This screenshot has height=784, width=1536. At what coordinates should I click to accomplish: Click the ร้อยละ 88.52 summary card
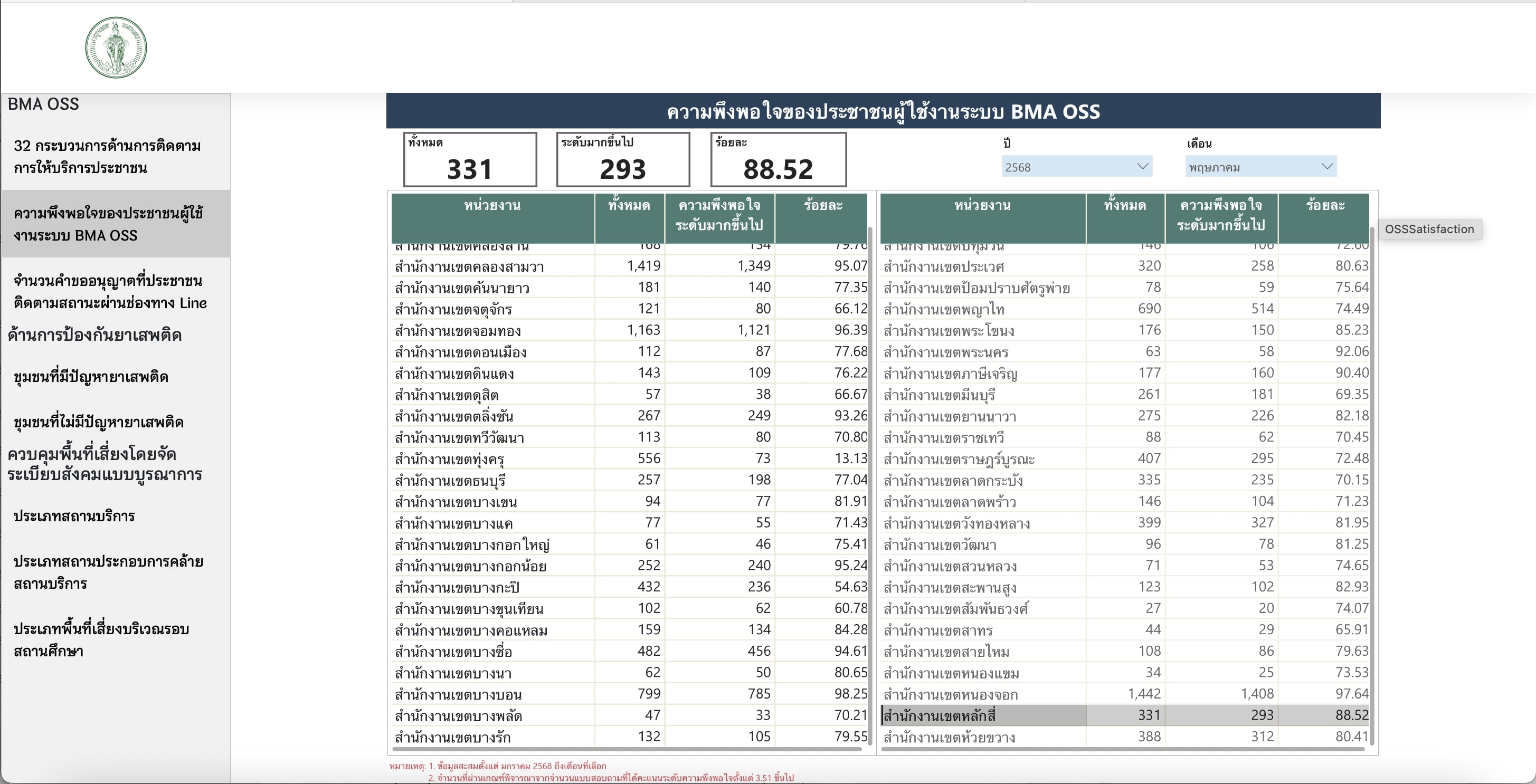click(x=778, y=159)
